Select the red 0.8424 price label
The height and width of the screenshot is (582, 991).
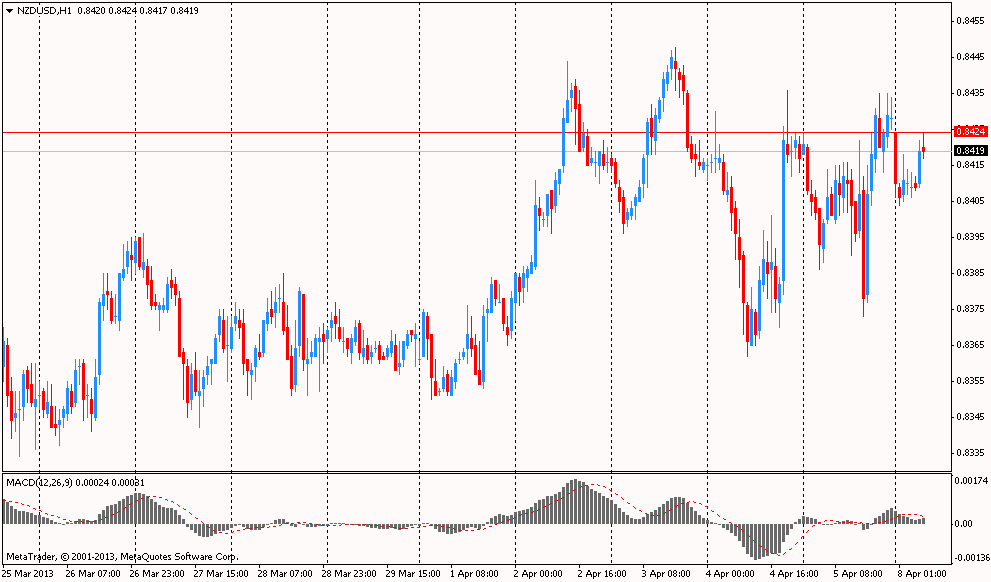(971, 132)
